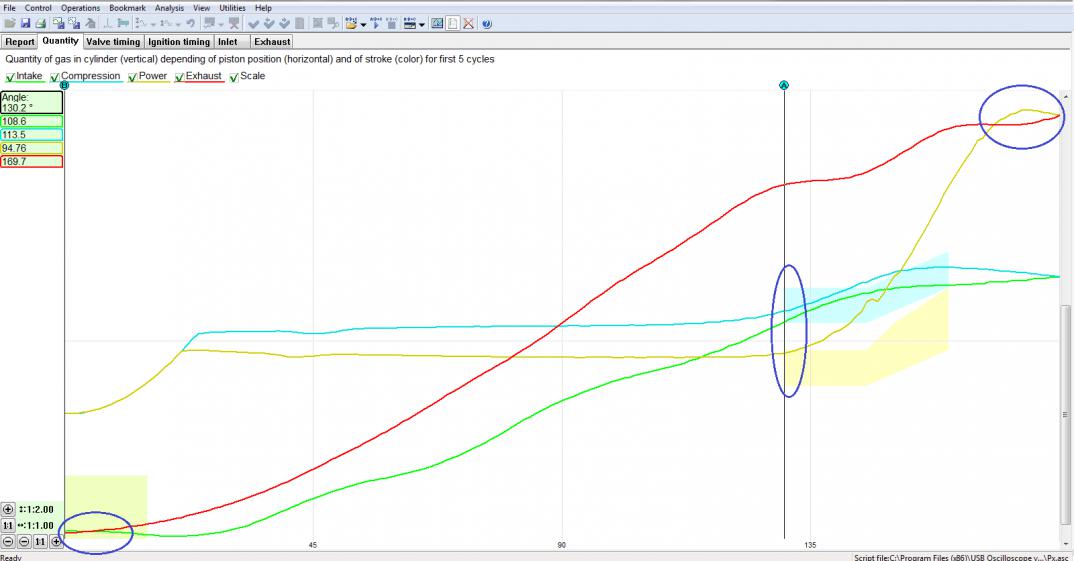This screenshot has height=561, width=1074.
Task: Click the vertical zoom-in plus button
Action: [9, 510]
